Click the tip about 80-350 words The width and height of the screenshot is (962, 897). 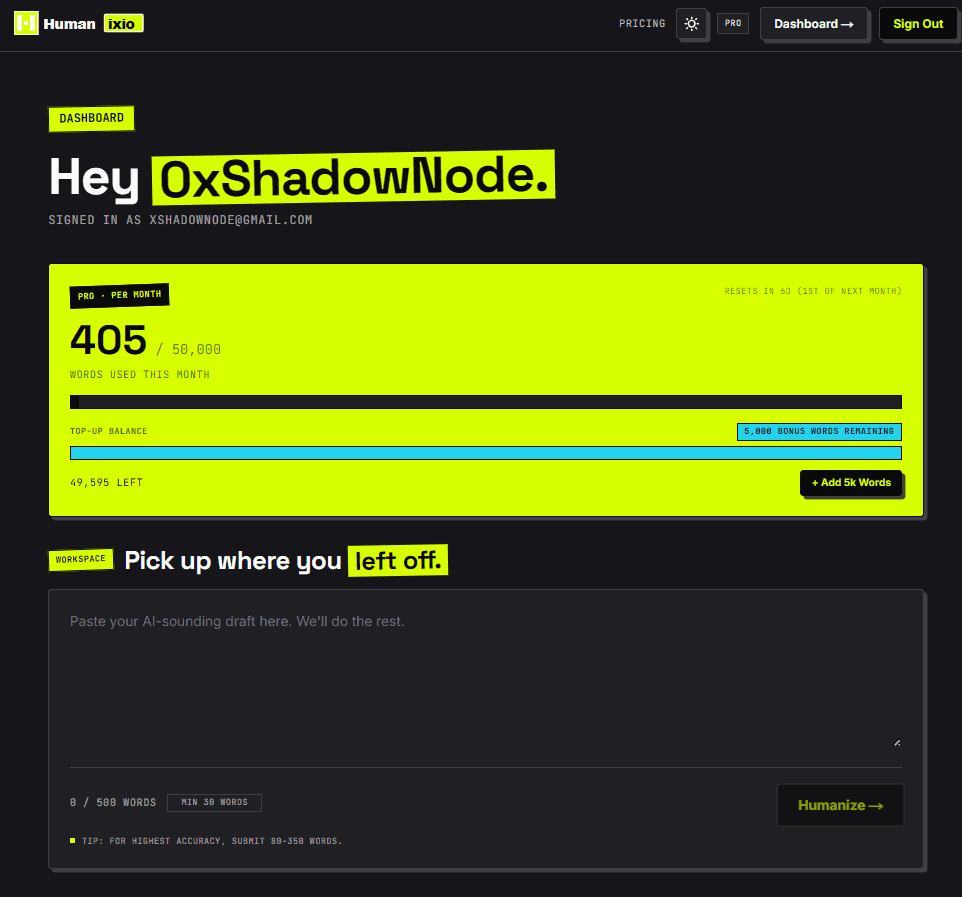(212, 841)
